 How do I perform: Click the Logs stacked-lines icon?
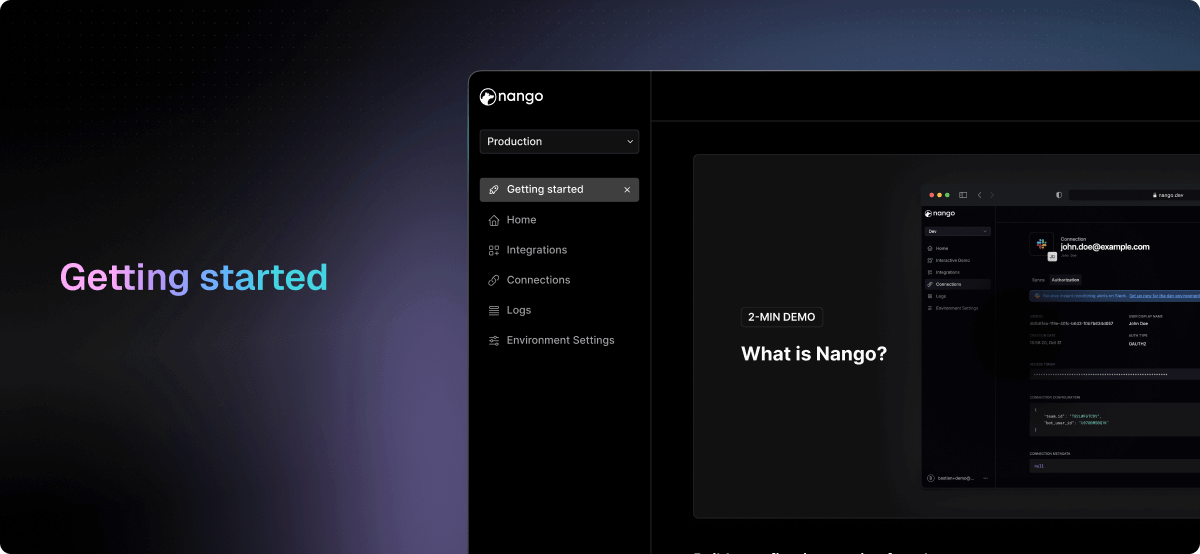coord(494,310)
